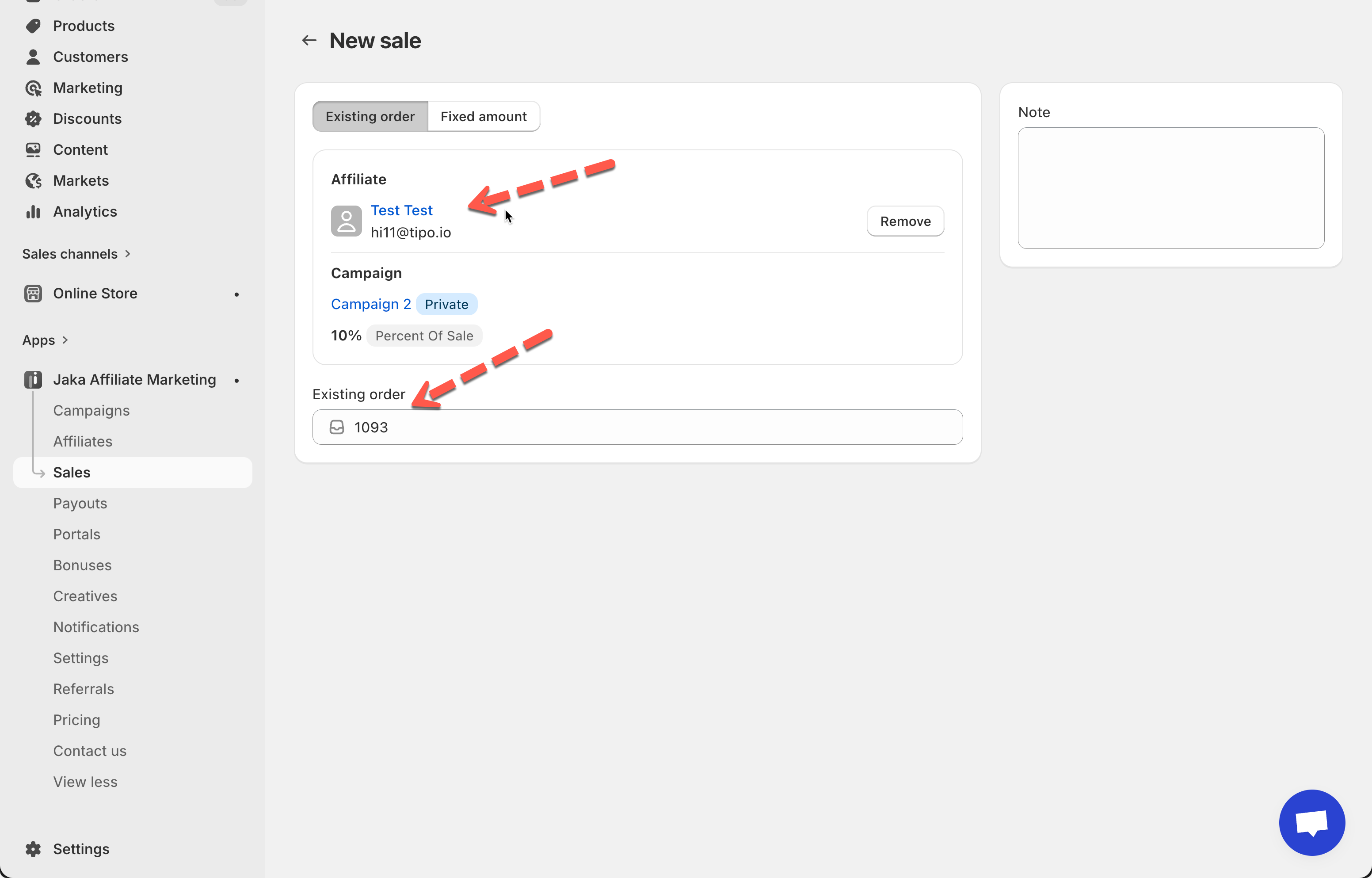1372x878 pixels.
Task: Go to Affiliates in app menu
Action: pos(83,441)
